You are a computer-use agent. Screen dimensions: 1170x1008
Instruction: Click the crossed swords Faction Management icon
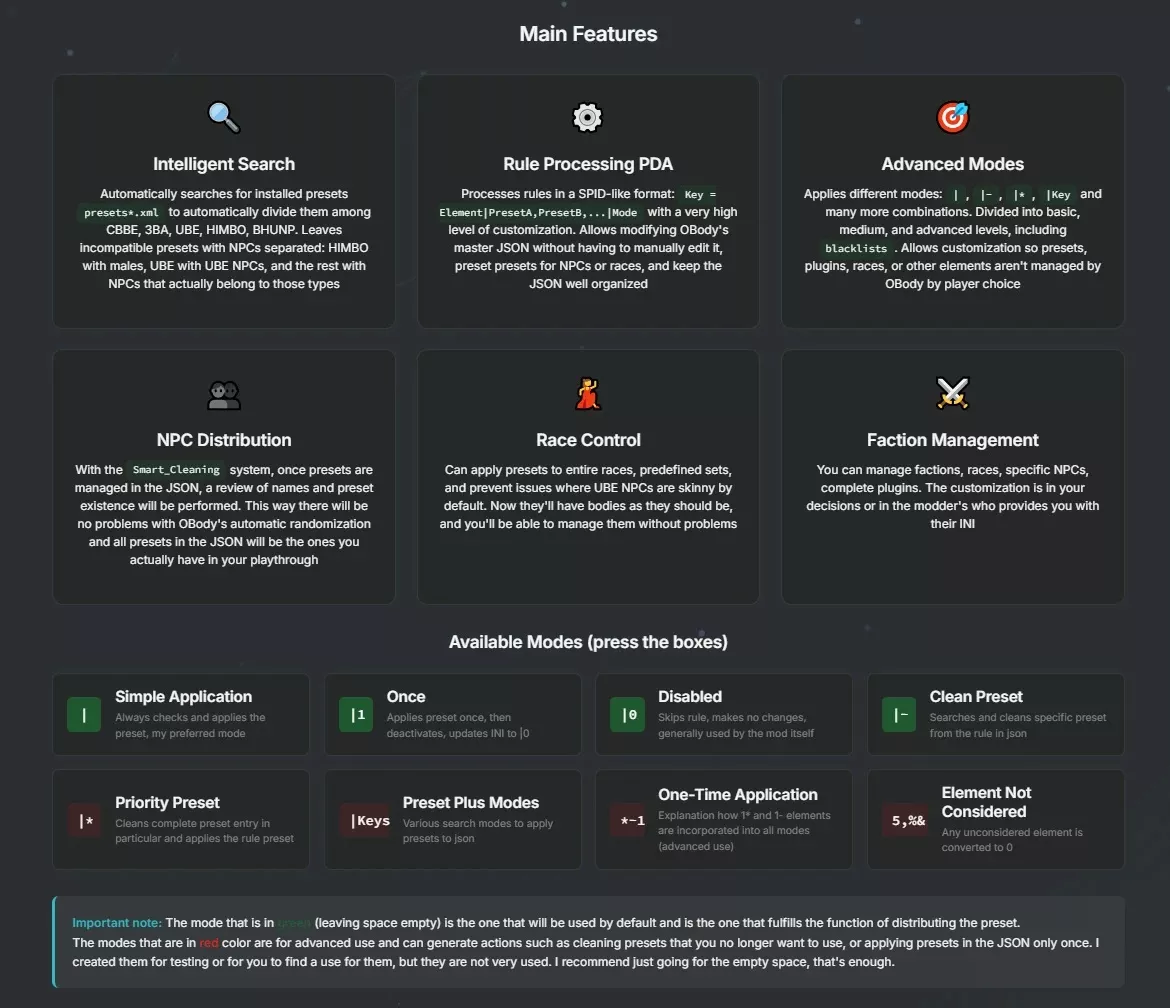[952, 393]
